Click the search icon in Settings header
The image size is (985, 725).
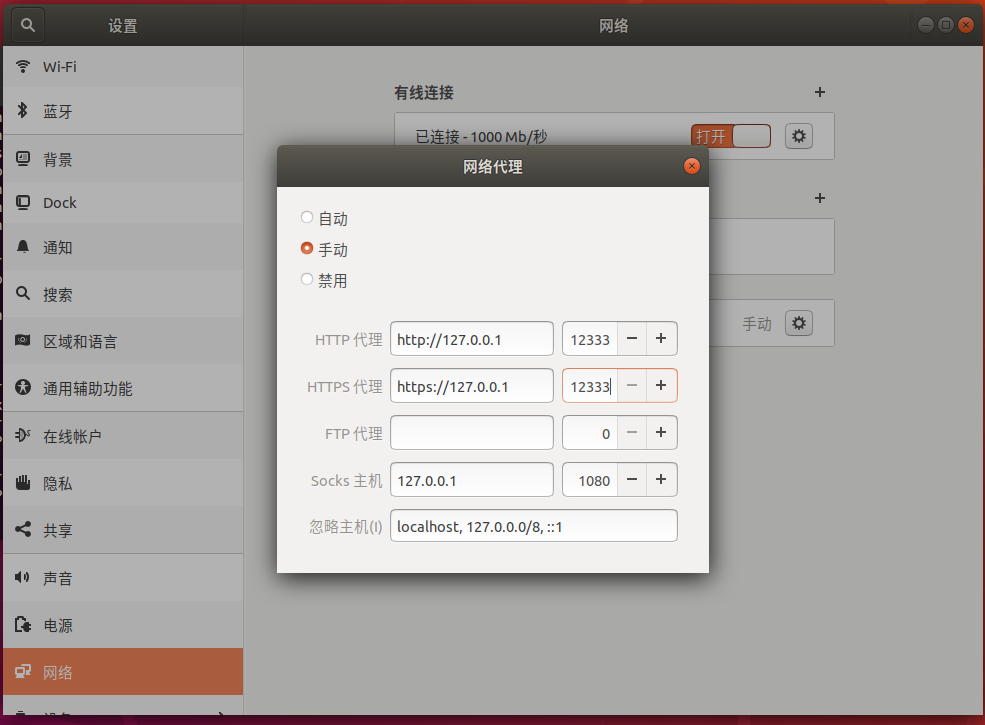point(27,25)
